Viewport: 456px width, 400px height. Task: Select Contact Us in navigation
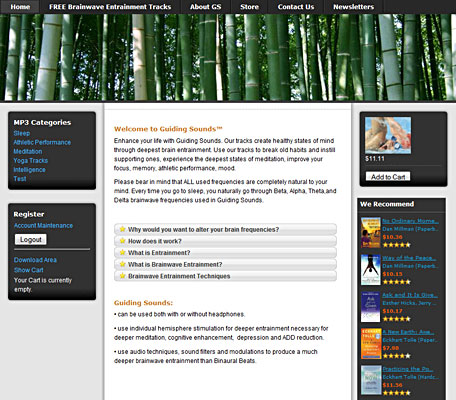296,7
